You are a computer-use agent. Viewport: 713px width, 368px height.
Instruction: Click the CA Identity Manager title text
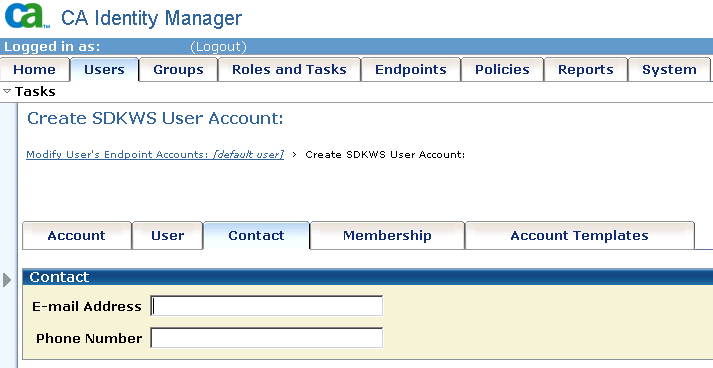[151, 18]
